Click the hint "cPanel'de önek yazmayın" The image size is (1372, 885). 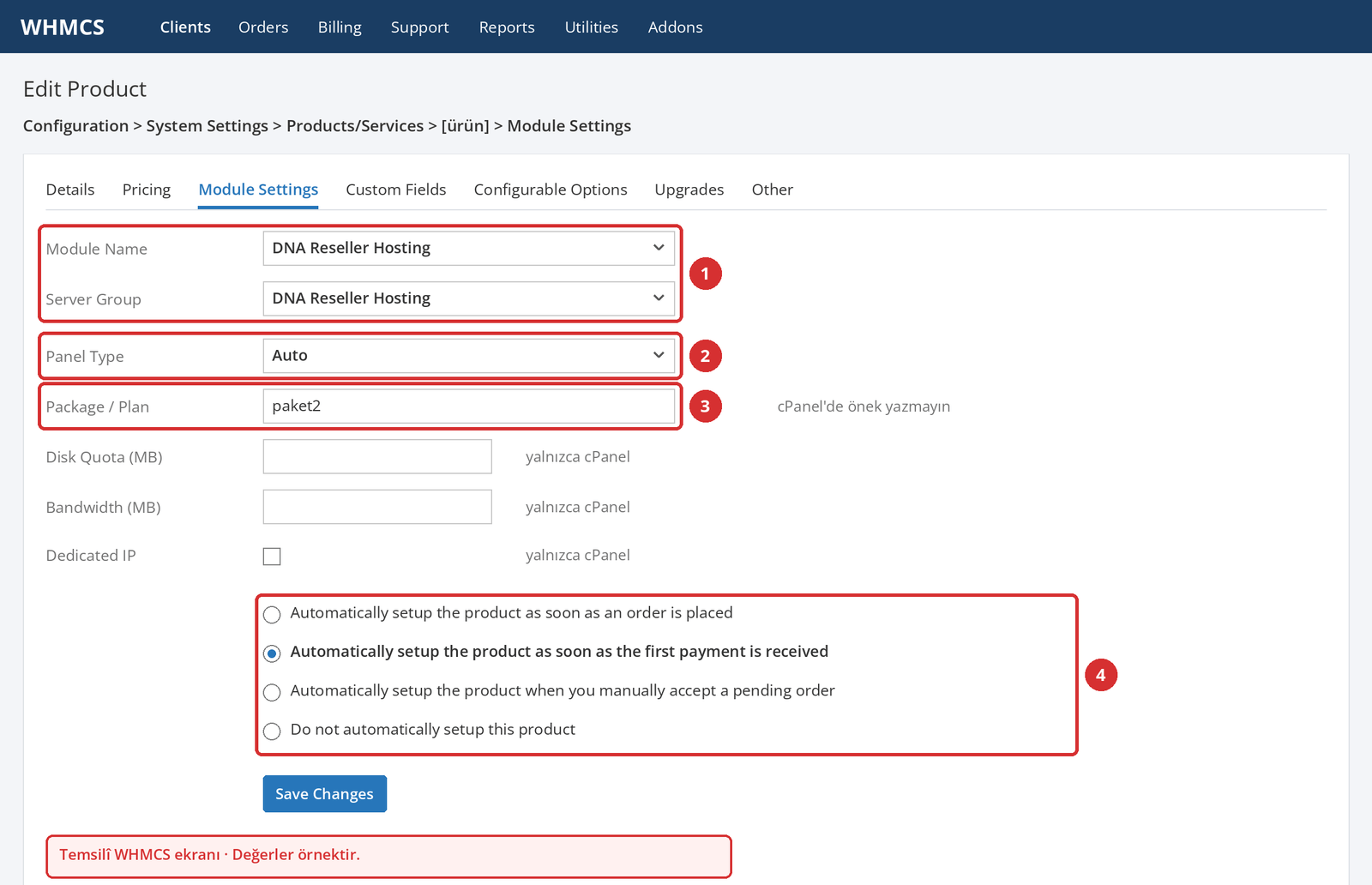click(x=864, y=406)
